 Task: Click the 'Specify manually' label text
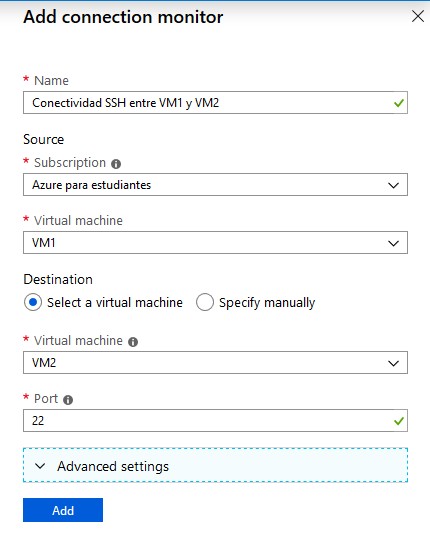267,303
